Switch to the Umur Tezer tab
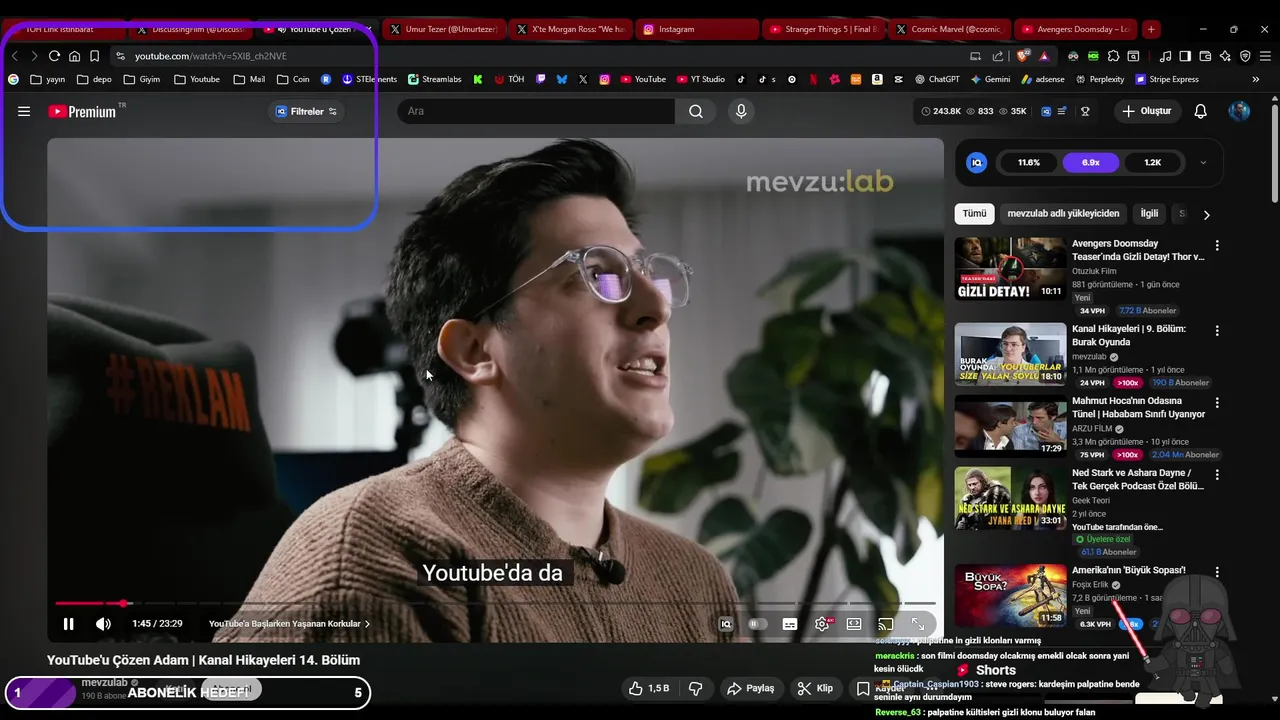This screenshot has height=720, width=1280. pyautogui.click(x=442, y=29)
